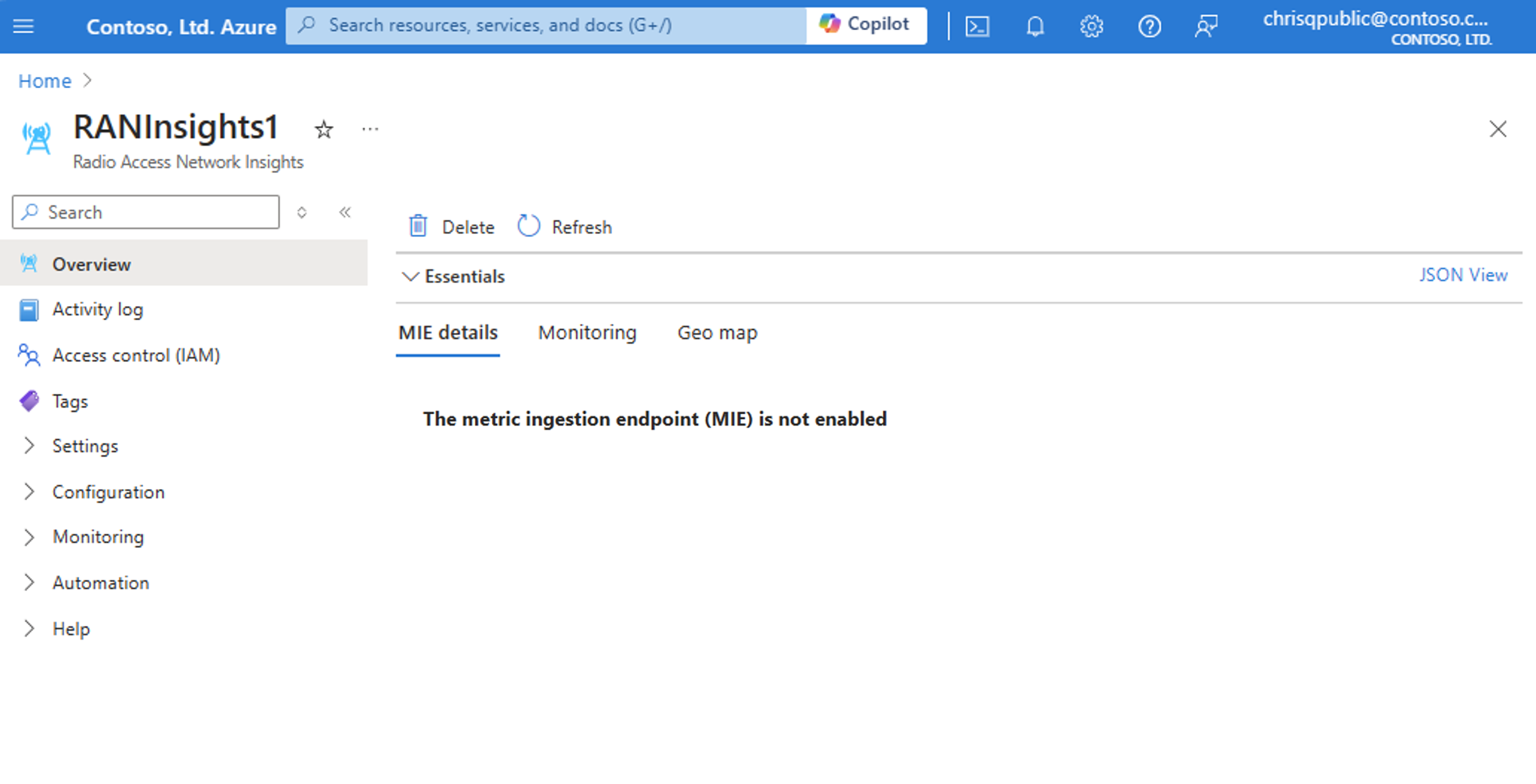This screenshot has width=1536, height=784.
Task: Click the Cloud Shell terminal icon
Action: 977,25
